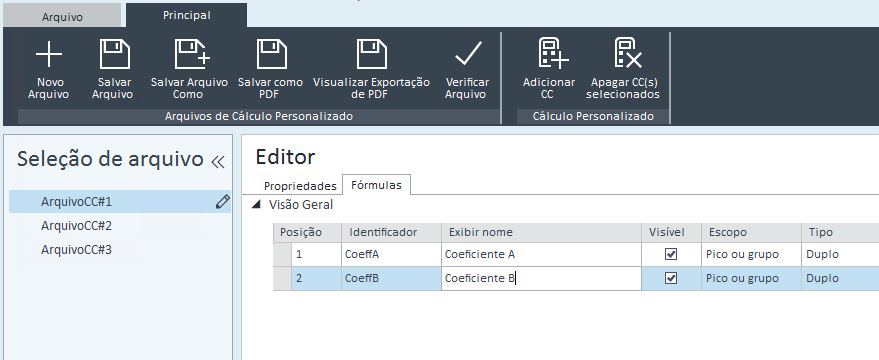Select ArquivoCC#2 in file list
This screenshot has width=879, height=360.
pos(76,225)
